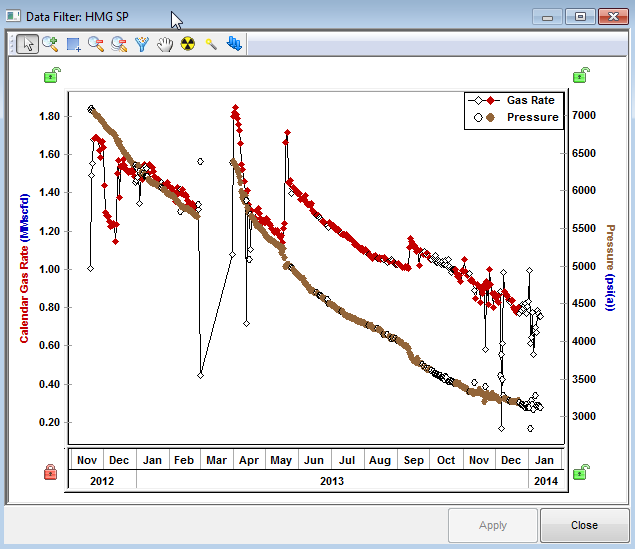The height and width of the screenshot is (549, 635).
Task: Click the May month label
Action: (x=281, y=460)
